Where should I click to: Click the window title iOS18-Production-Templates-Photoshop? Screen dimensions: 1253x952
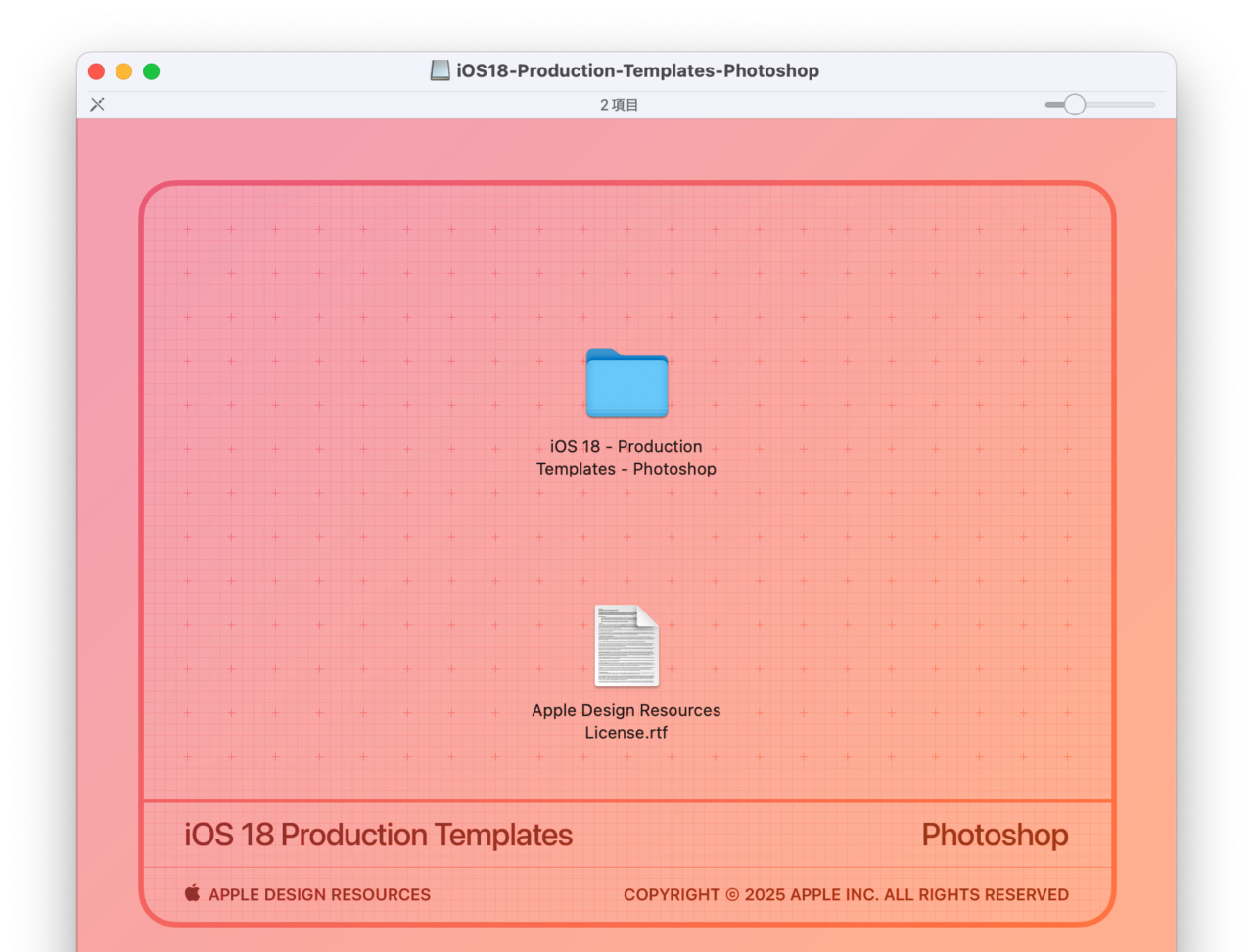tap(637, 70)
